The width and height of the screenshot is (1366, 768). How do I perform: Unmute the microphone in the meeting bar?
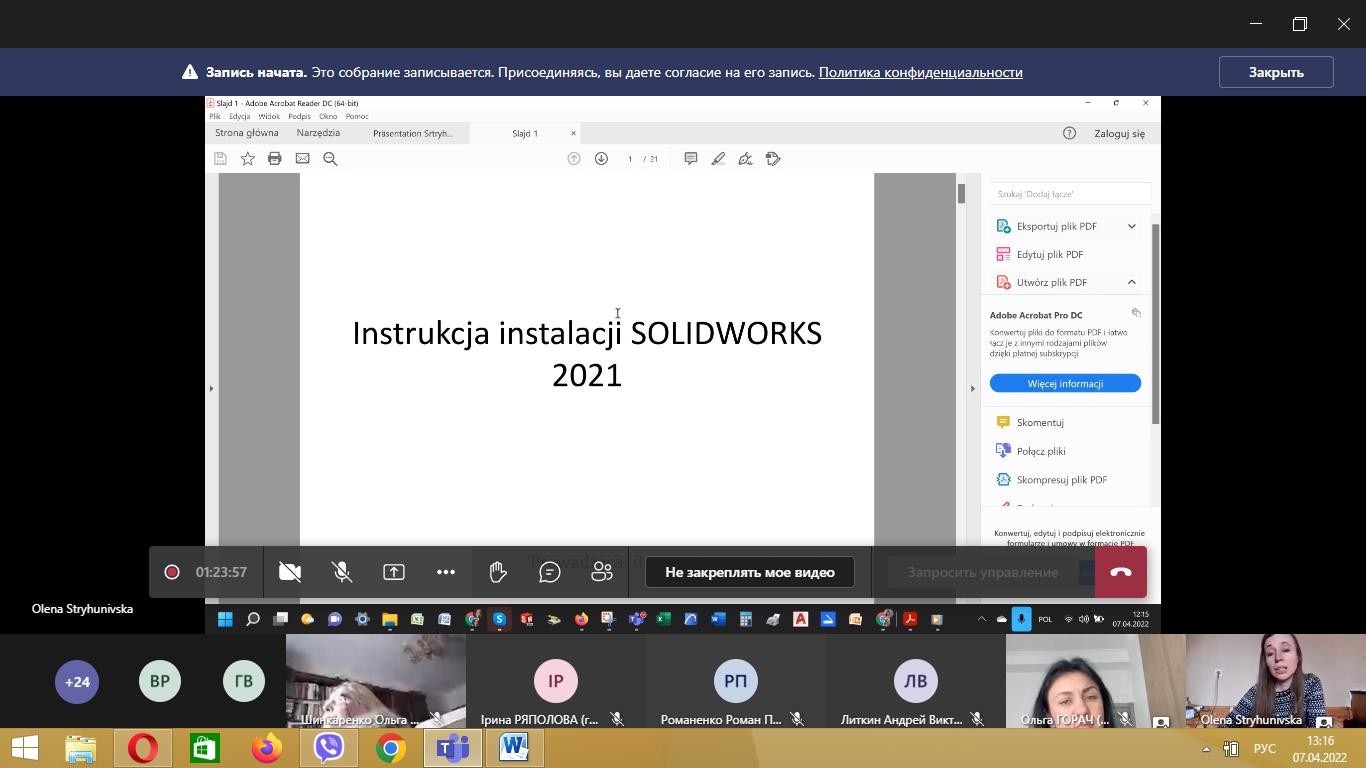point(342,572)
